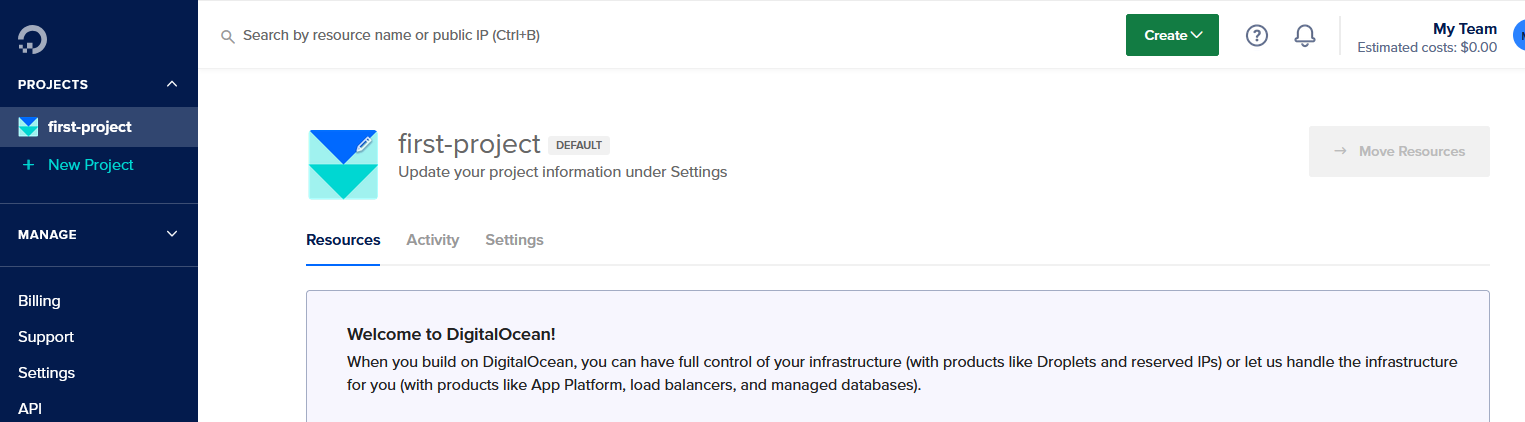This screenshot has height=422, width=1525.
Task: Click the Move Resources button
Action: [1399, 152]
